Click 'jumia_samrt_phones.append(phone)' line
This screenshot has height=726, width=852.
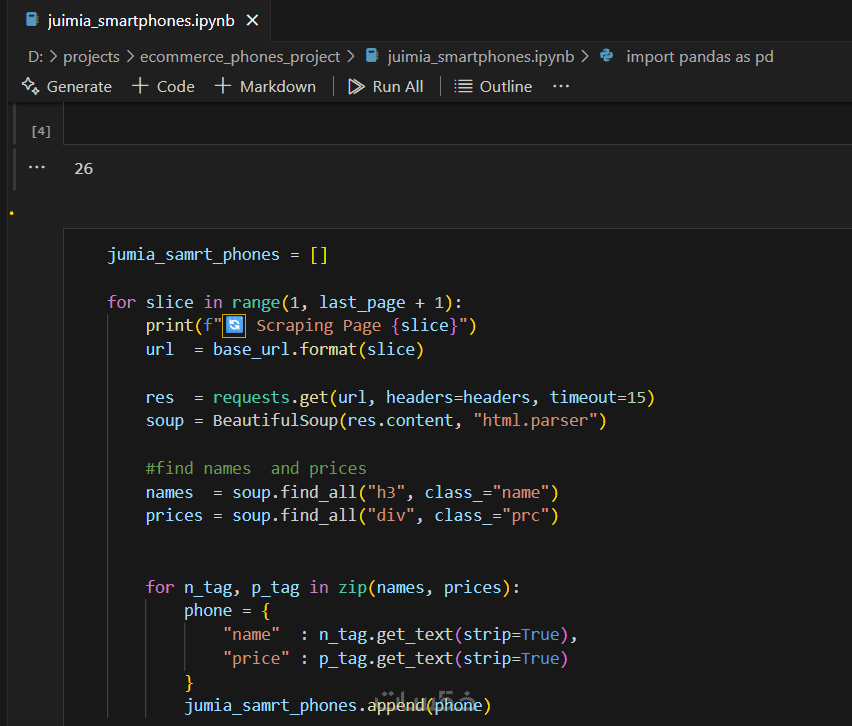pos(337,705)
